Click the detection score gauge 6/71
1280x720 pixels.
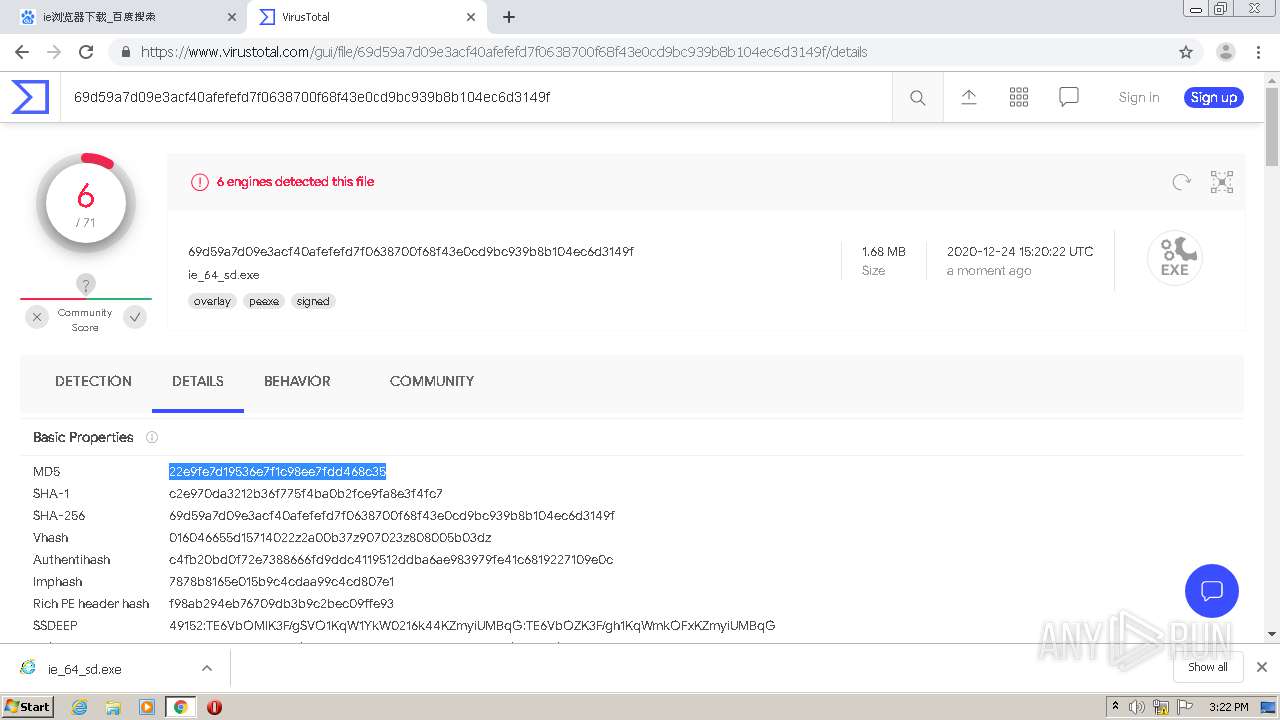coord(86,204)
